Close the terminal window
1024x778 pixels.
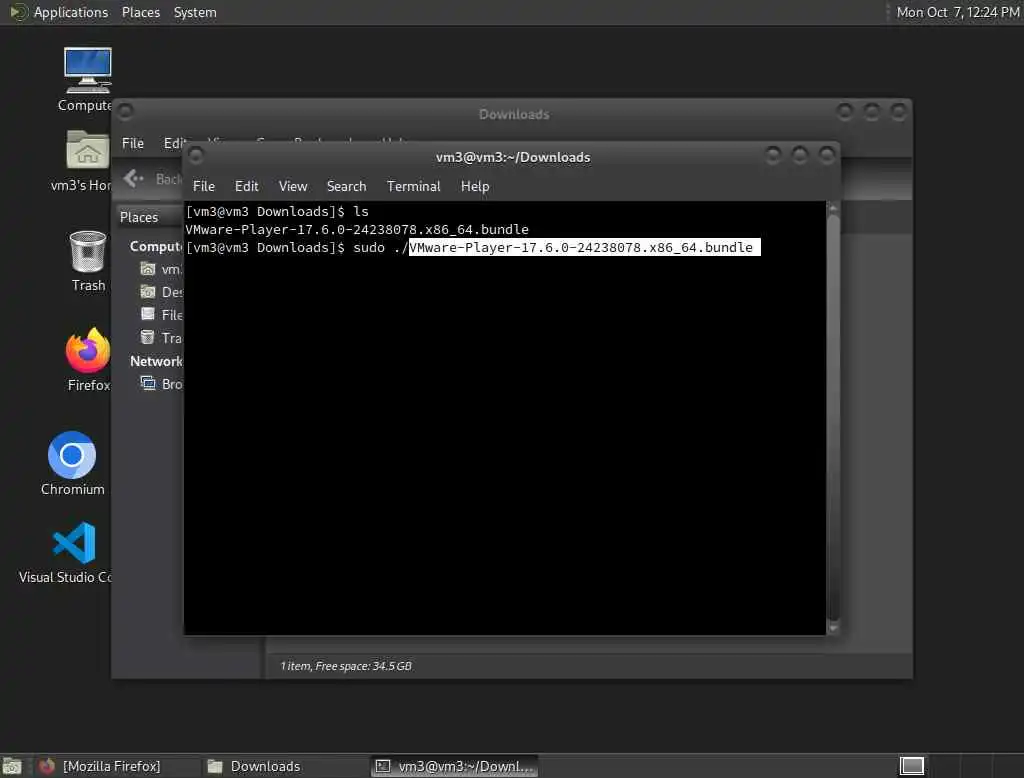827,155
